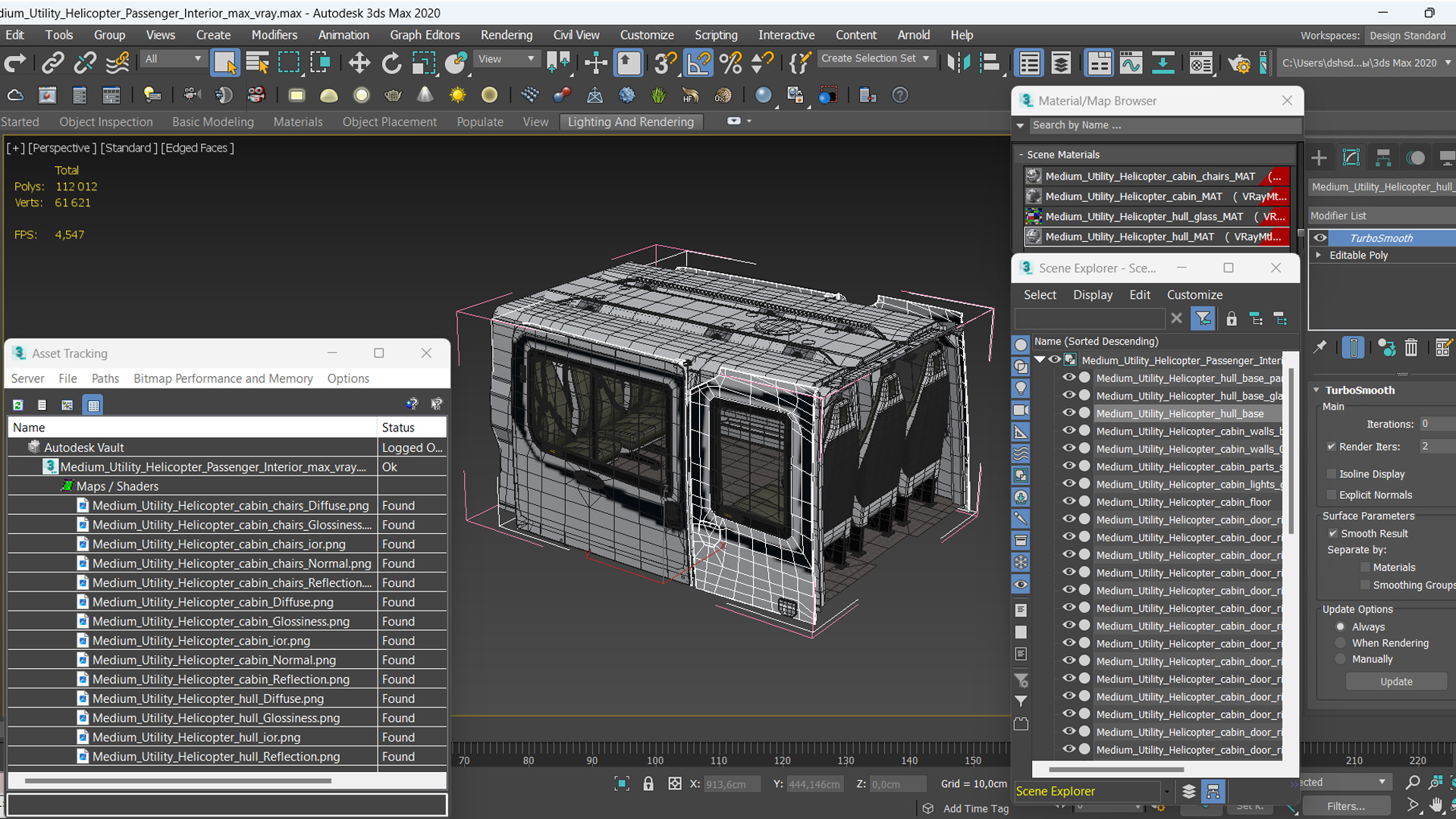The width and height of the screenshot is (1456, 819).
Task: Toggle Percent Snap tool
Action: (x=731, y=63)
